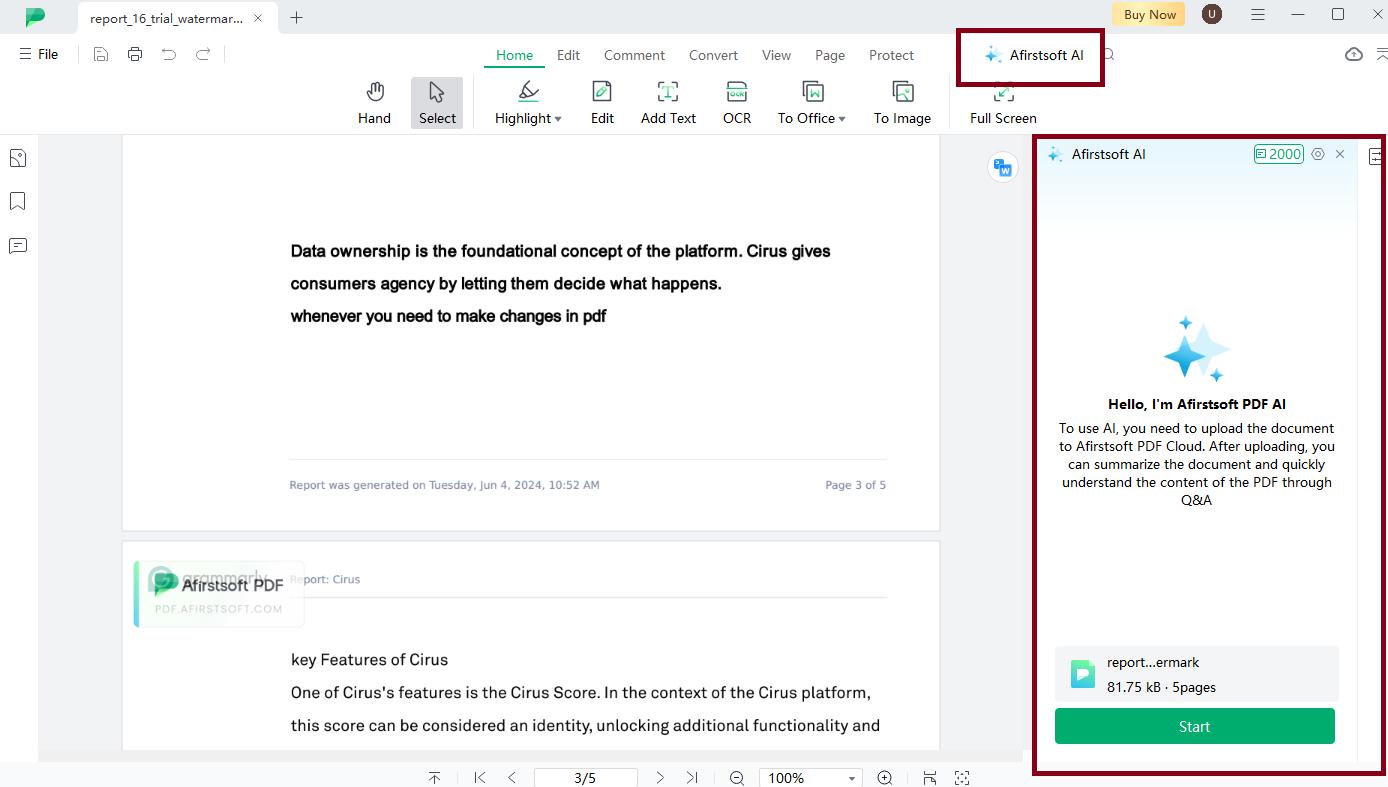Click the Start button in AI panel

[x=1195, y=726]
